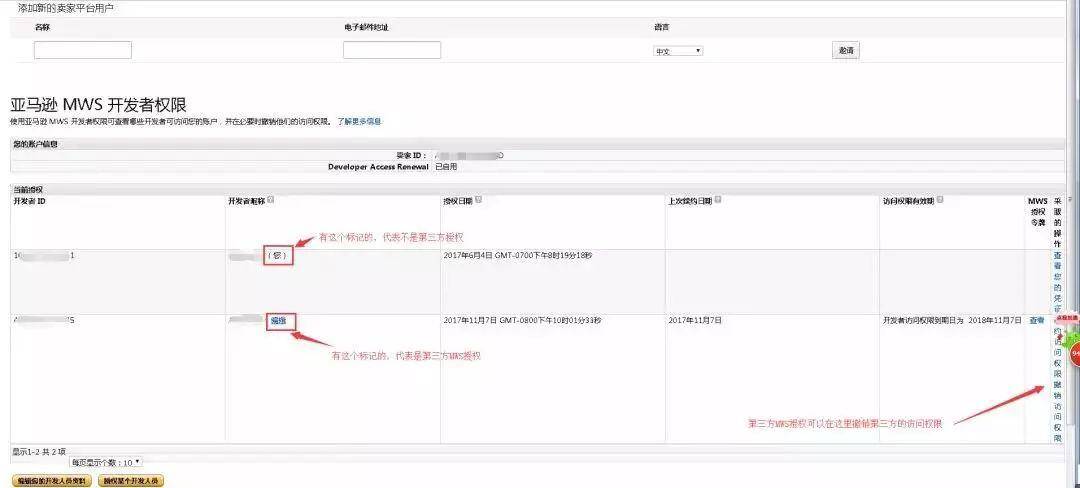Image resolution: width=1080 pixels, height=488 pixels.
Task: Click 查看 link in MWS授权令牌 column
Action: coord(1037,321)
